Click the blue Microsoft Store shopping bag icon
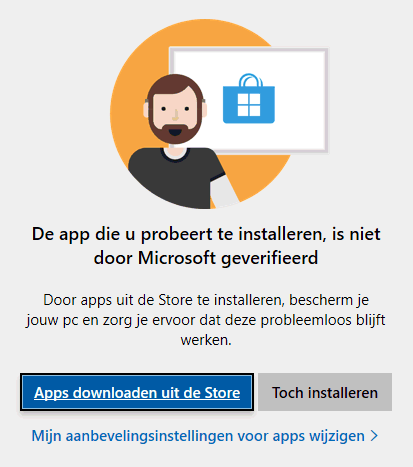 point(249,99)
